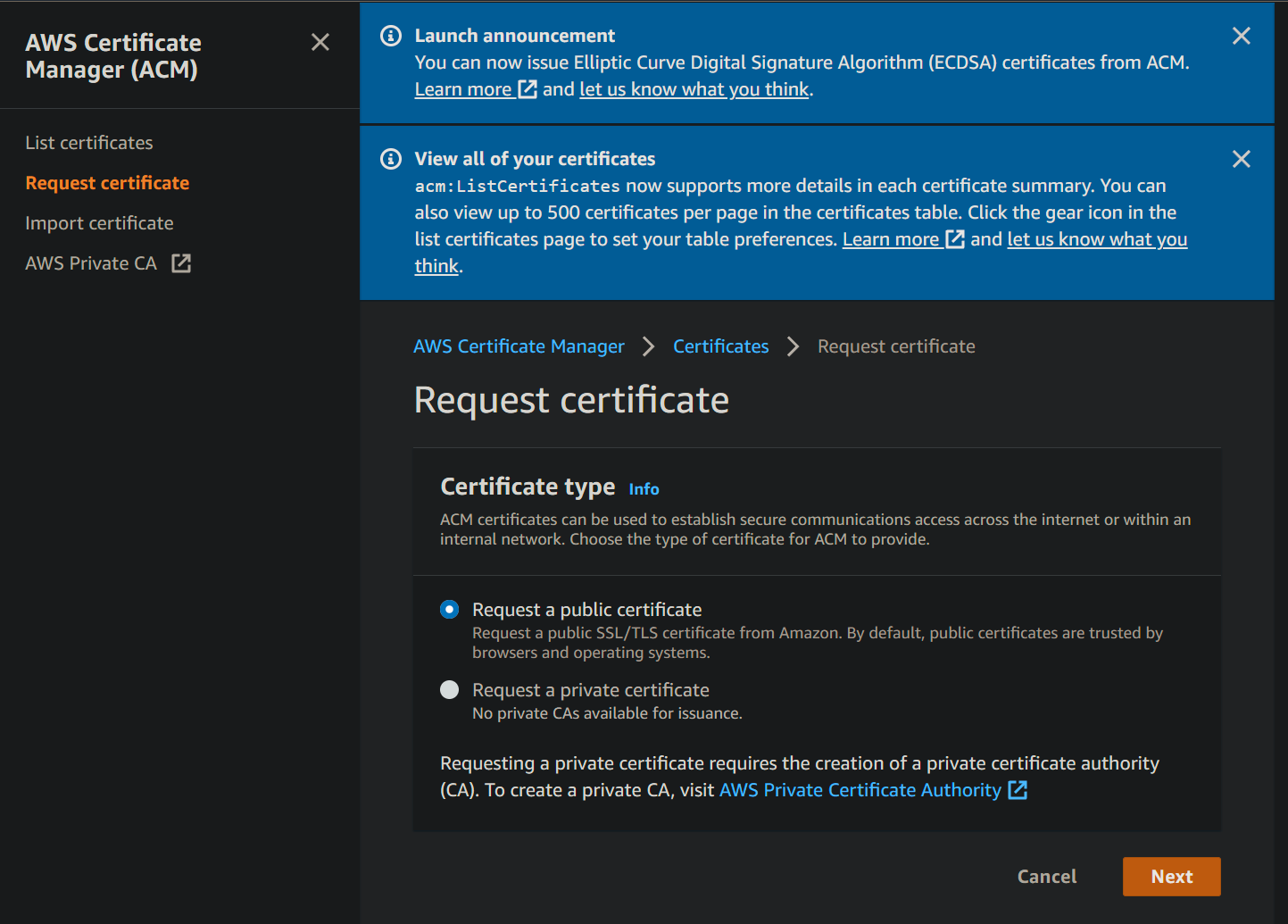Viewport: 1288px width, 924px height.
Task: Click external icon after ListCertificates Learn more
Action: (x=955, y=239)
